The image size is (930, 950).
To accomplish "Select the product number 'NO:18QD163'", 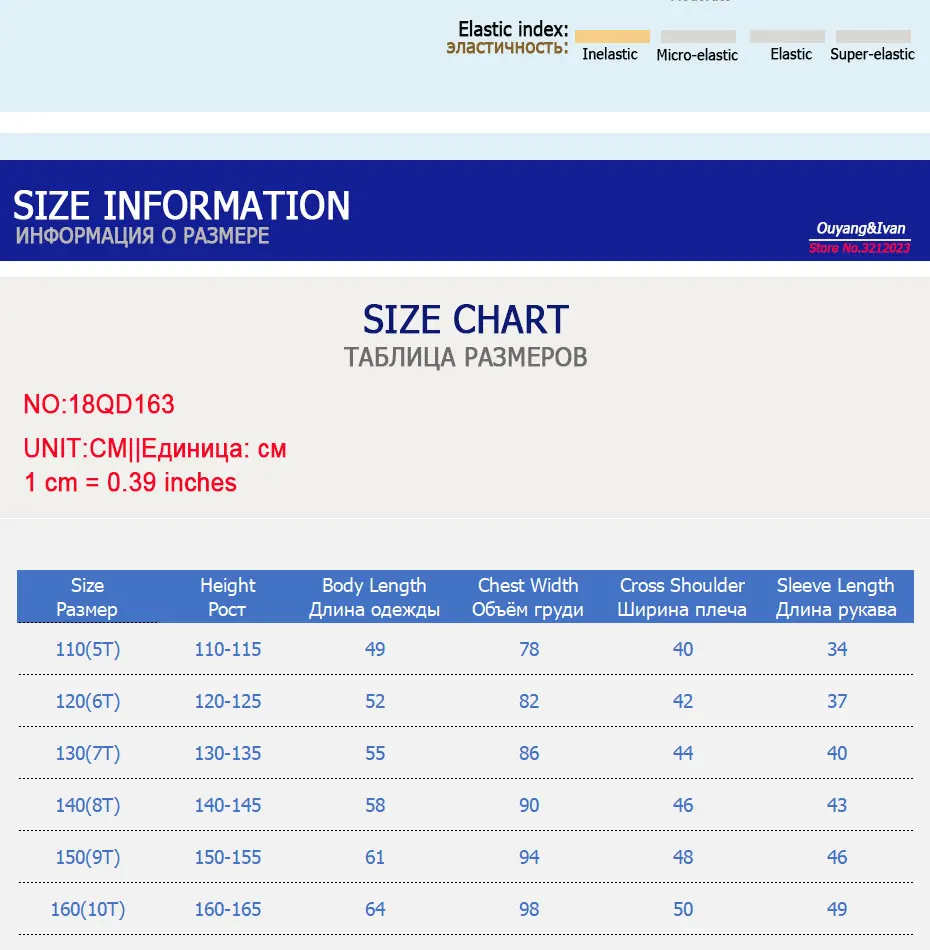I will [x=99, y=404].
